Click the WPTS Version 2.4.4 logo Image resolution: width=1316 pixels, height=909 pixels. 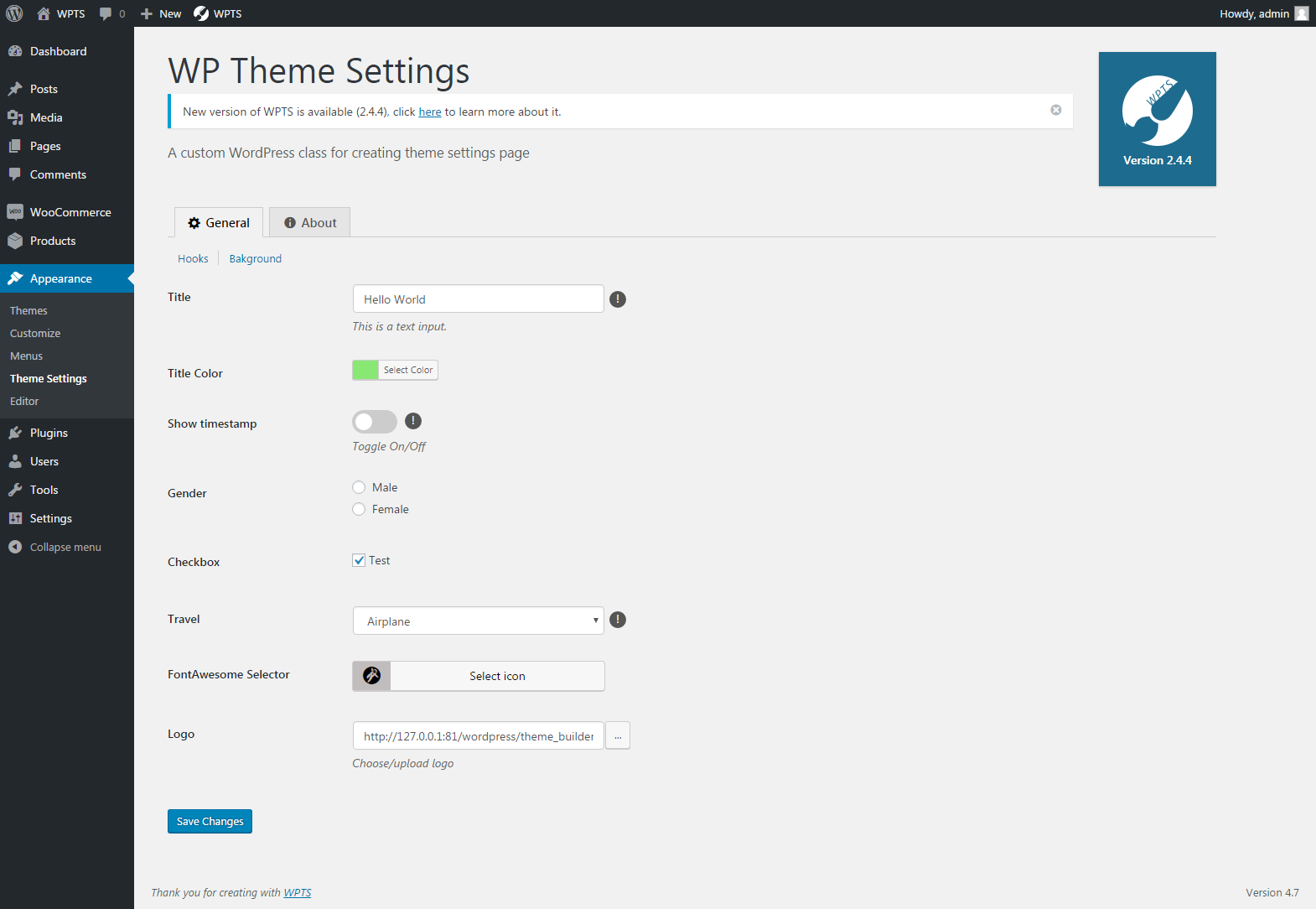point(1158,119)
